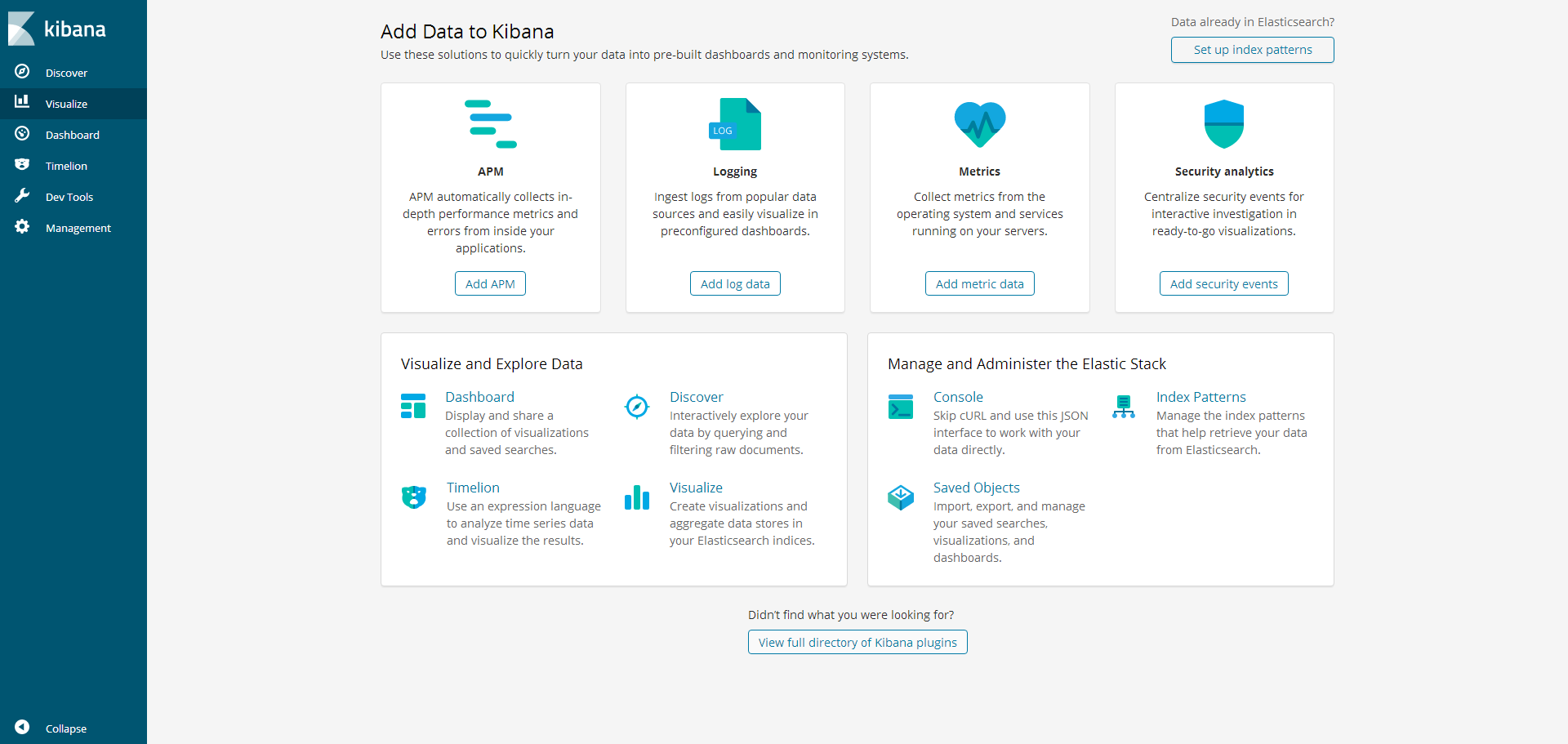Click the Add APM button

pos(490,283)
